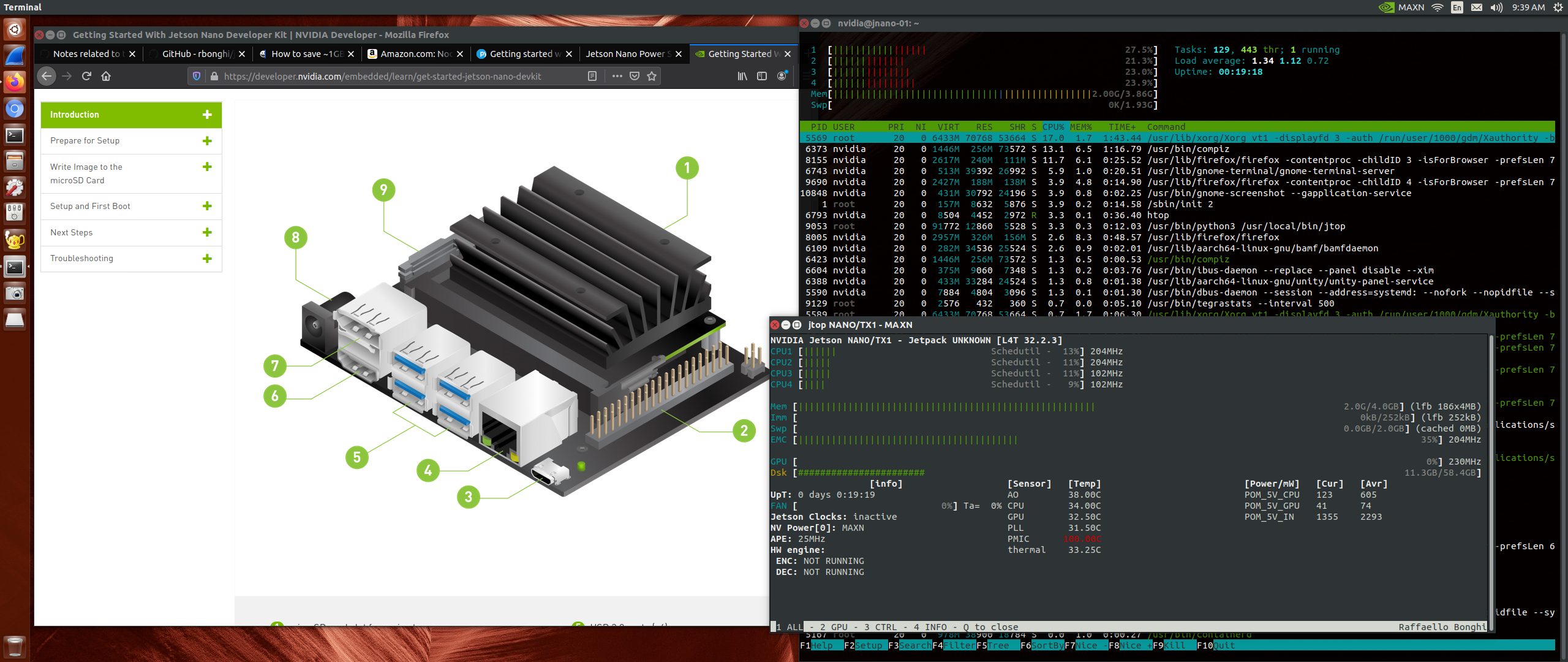Launch Wireshark from the dock
Screen dimensions: 1568x662
[15, 55]
